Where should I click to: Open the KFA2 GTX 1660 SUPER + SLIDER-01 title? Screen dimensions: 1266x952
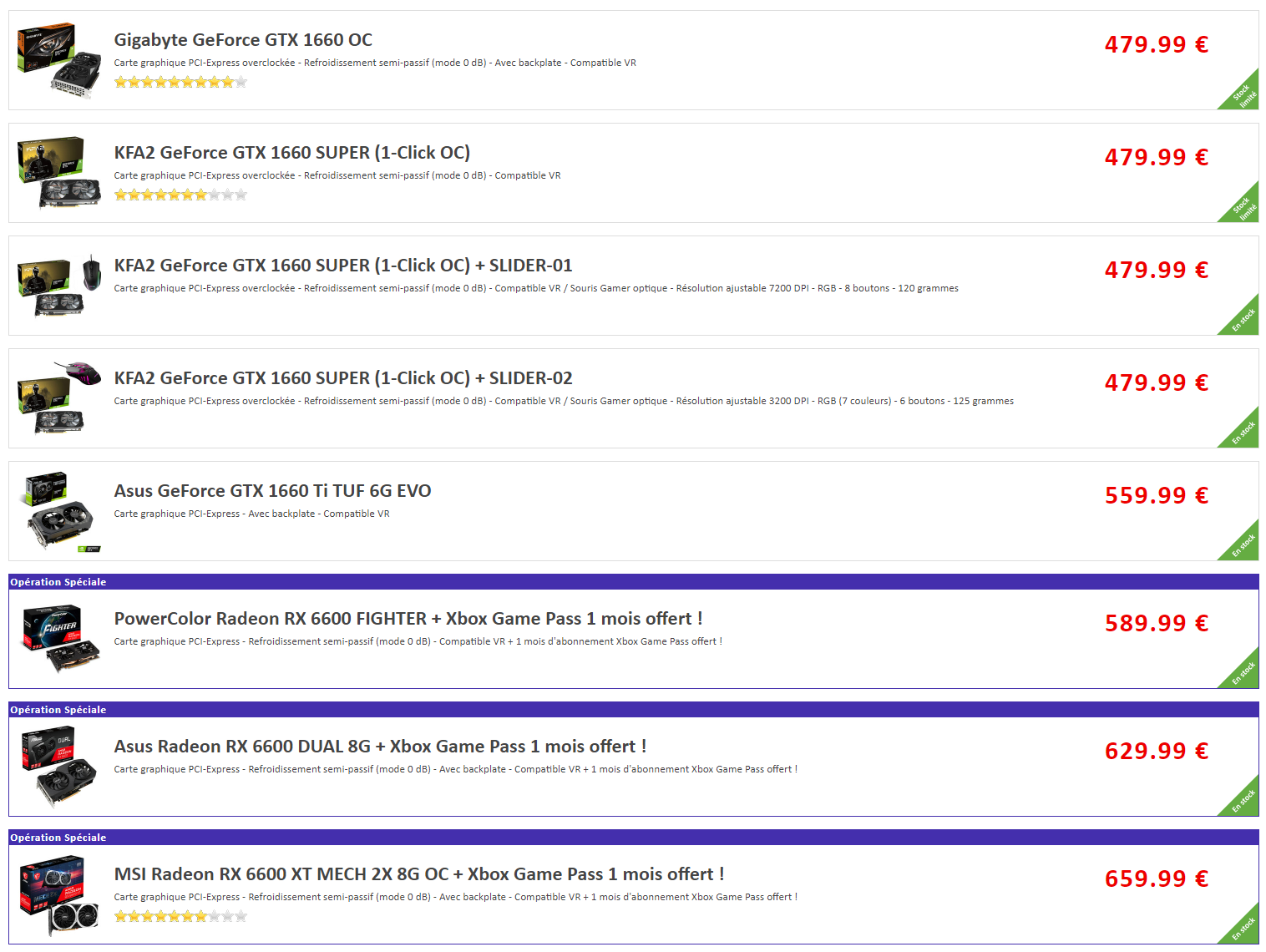point(342,266)
